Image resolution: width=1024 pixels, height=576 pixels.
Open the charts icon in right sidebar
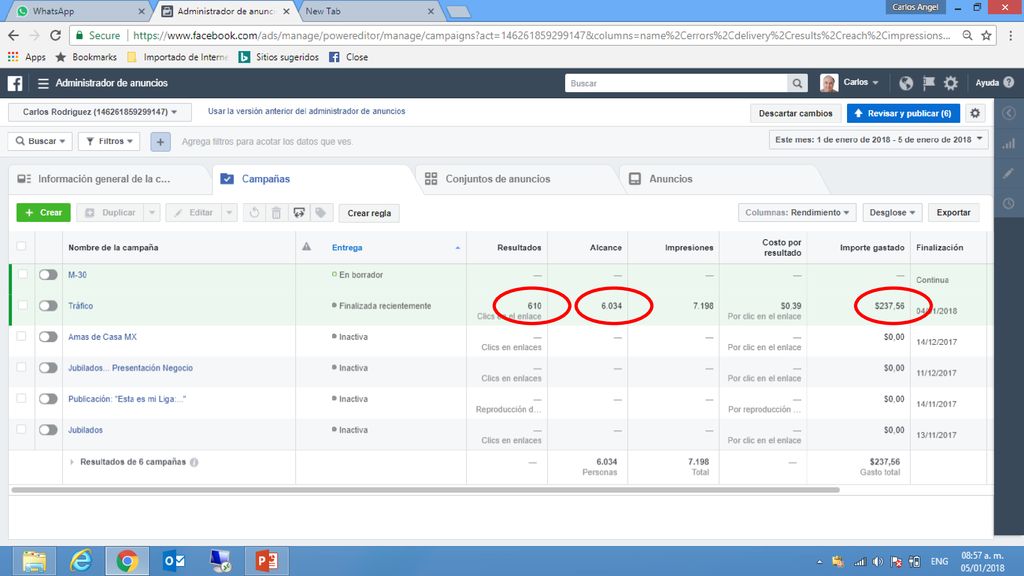[1009, 143]
